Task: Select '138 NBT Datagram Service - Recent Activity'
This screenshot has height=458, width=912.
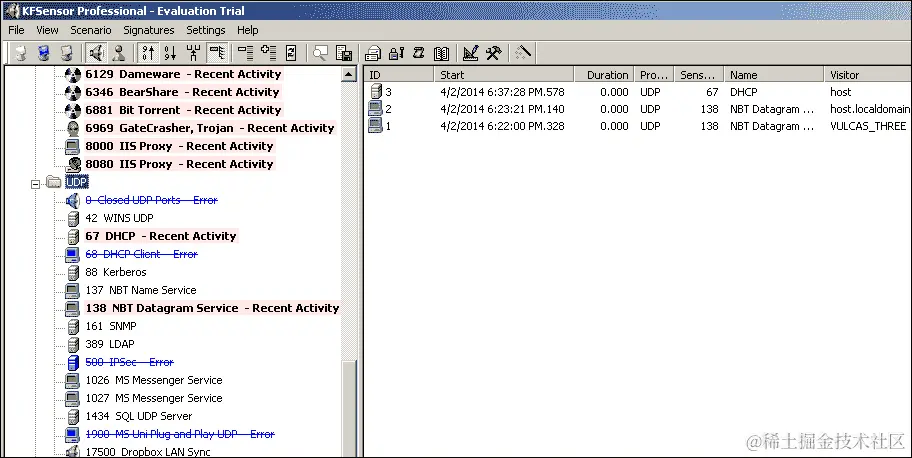Action: click(x=212, y=308)
